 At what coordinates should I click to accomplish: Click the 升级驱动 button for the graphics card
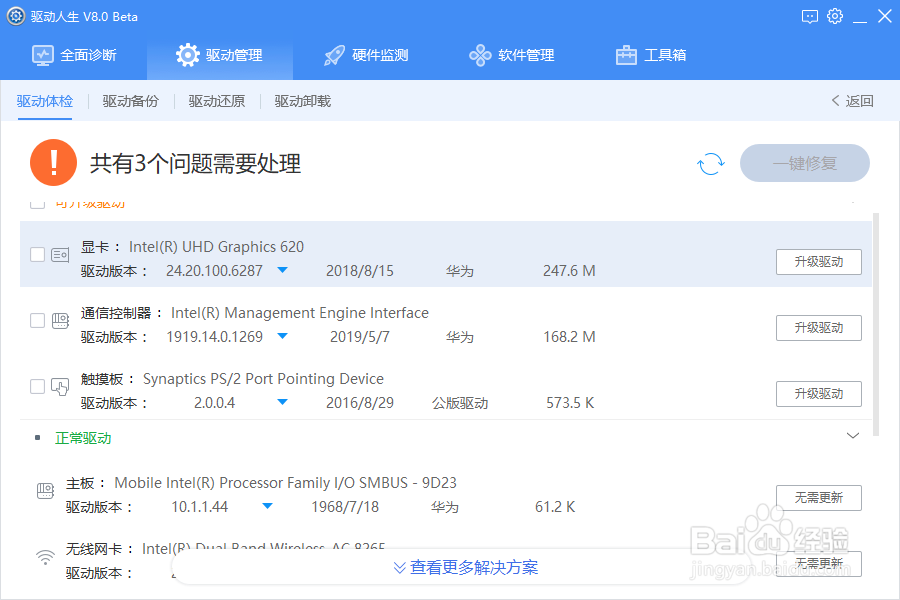click(819, 261)
